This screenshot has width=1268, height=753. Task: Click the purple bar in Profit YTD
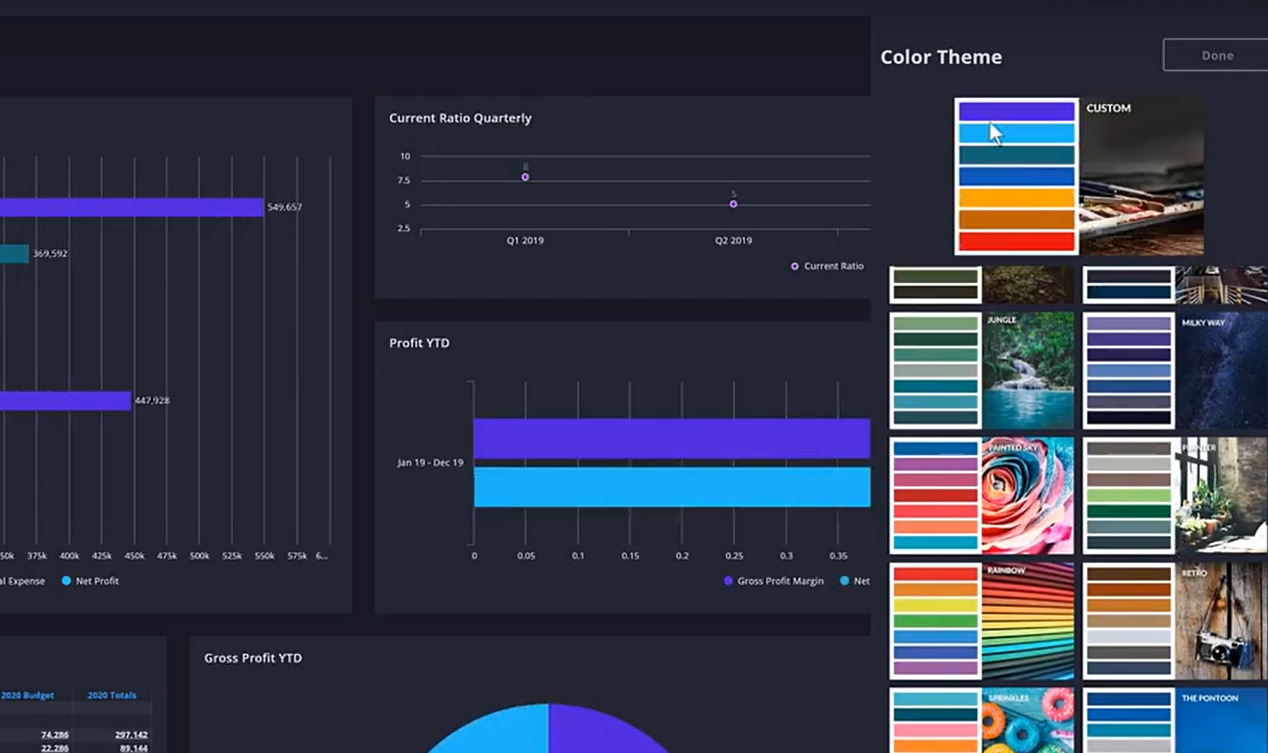(671, 438)
